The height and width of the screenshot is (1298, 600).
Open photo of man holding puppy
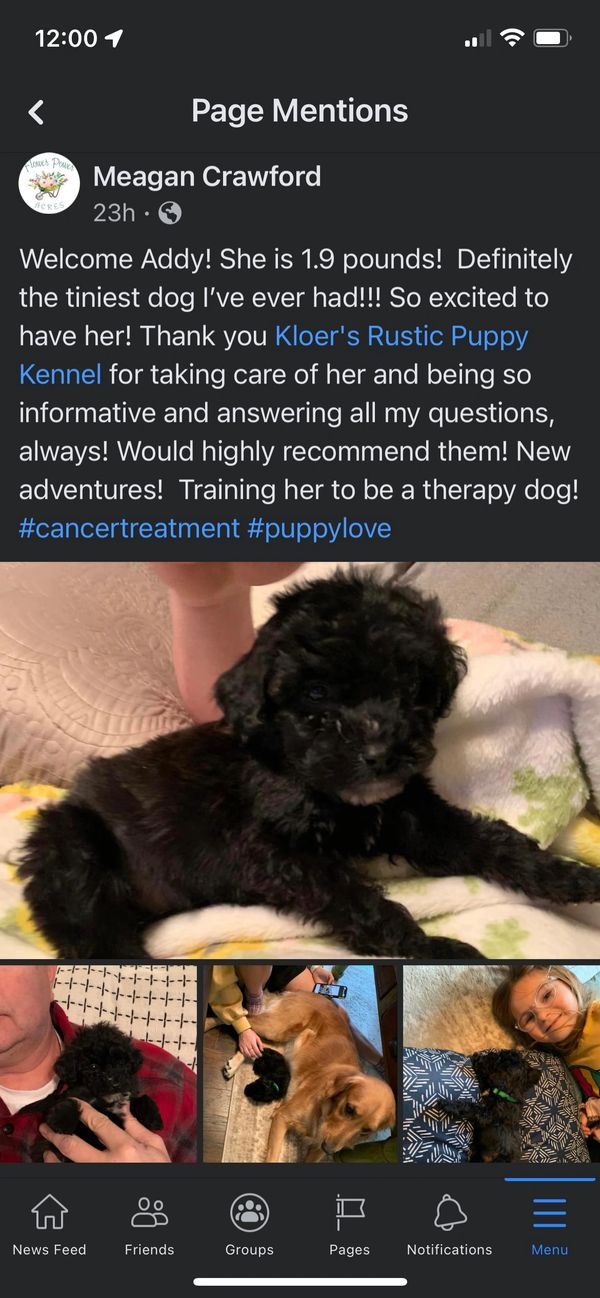pos(98,1063)
